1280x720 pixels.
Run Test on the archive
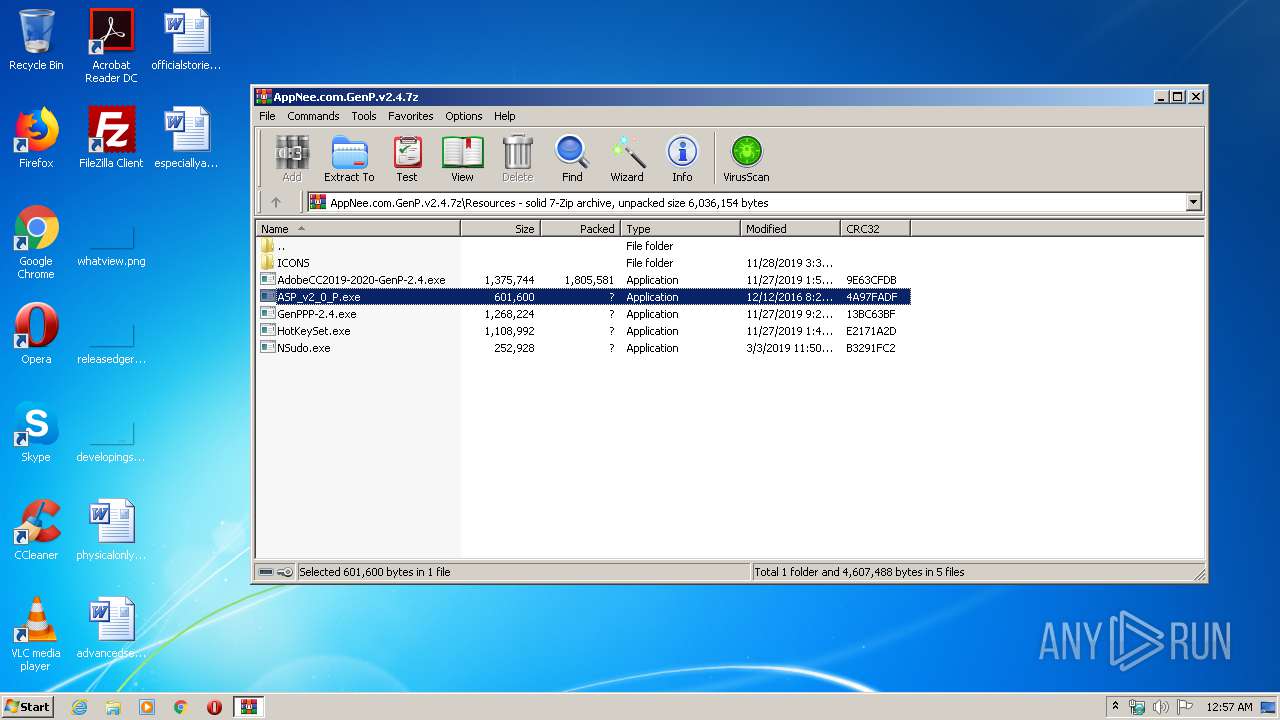[406, 159]
